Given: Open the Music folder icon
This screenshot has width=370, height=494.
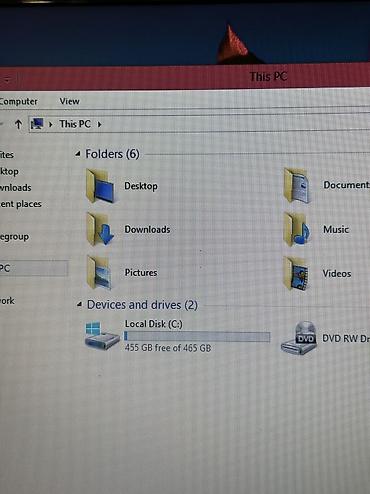Looking at the screenshot, I should pyautogui.click(x=297, y=229).
